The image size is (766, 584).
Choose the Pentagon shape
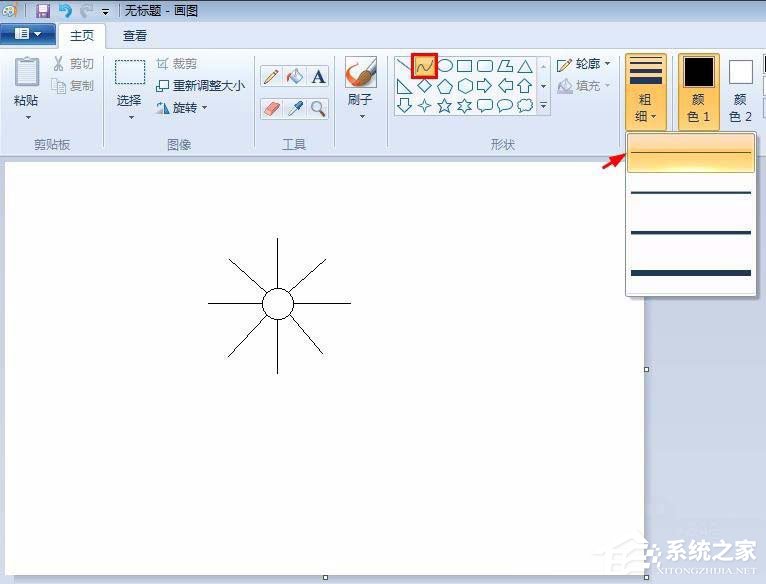(x=445, y=86)
